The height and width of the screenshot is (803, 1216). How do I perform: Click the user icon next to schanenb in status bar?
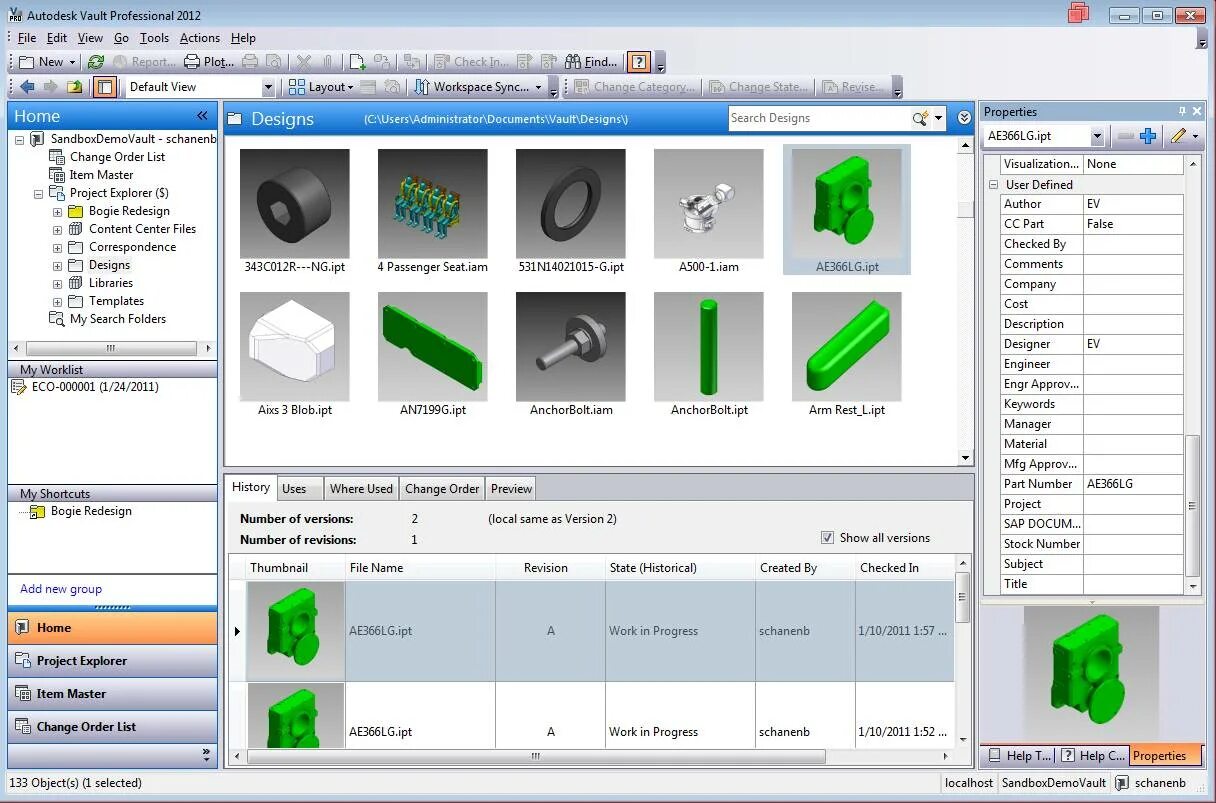pos(1122,783)
